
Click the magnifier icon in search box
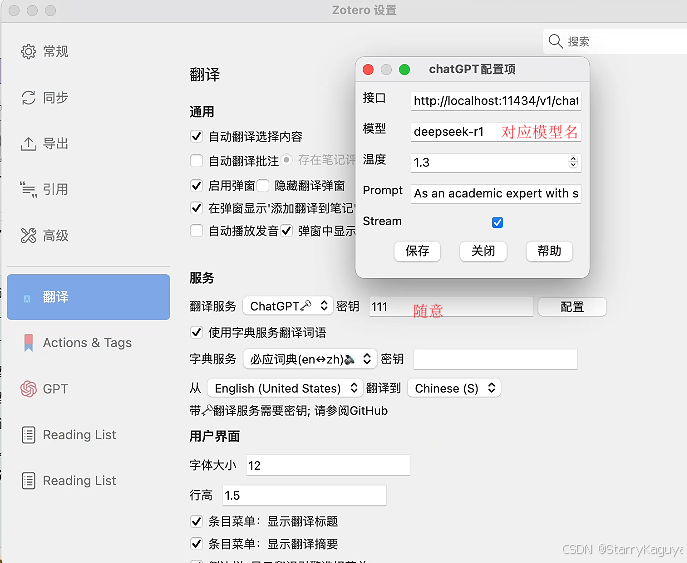click(x=555, y=41)
